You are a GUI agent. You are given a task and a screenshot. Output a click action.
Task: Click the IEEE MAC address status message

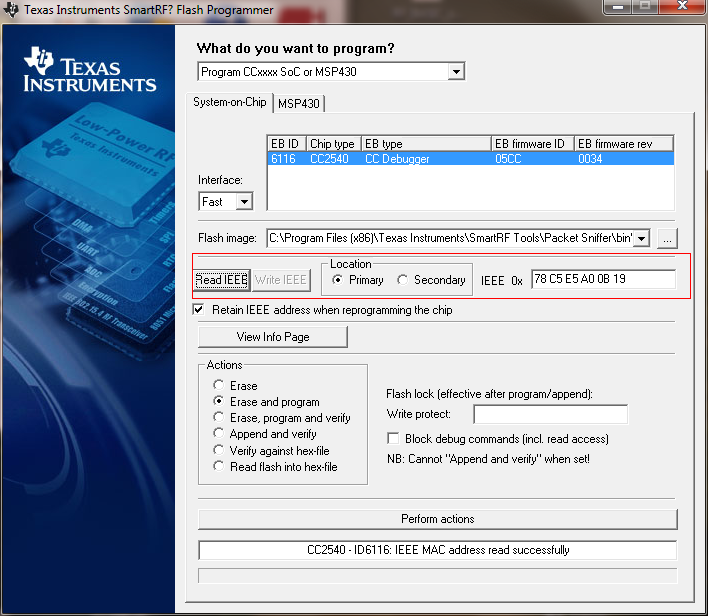pos(438,550)
